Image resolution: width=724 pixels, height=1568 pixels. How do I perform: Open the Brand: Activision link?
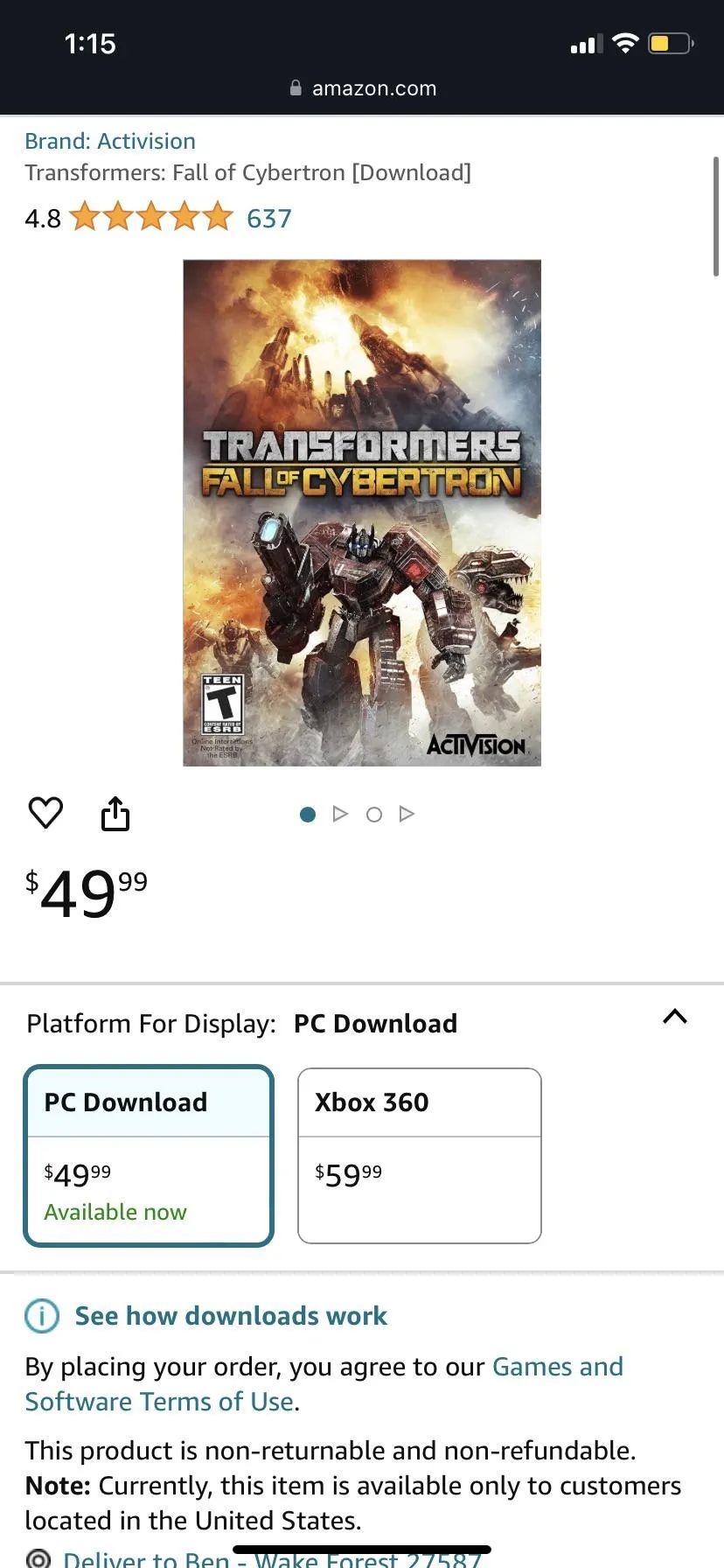[x=110, y=141]
